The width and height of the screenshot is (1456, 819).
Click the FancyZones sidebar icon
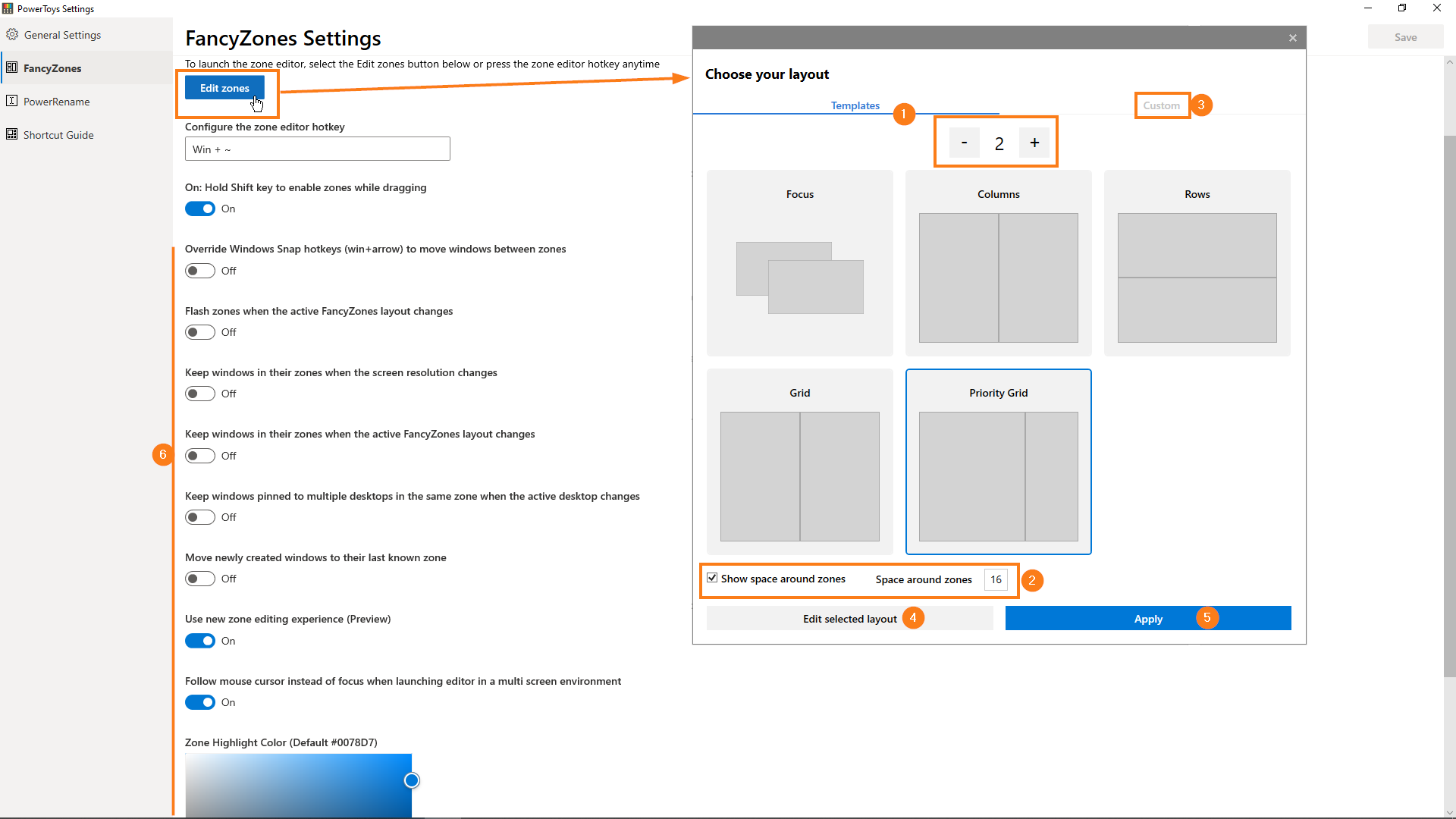(x=11, y=67)
